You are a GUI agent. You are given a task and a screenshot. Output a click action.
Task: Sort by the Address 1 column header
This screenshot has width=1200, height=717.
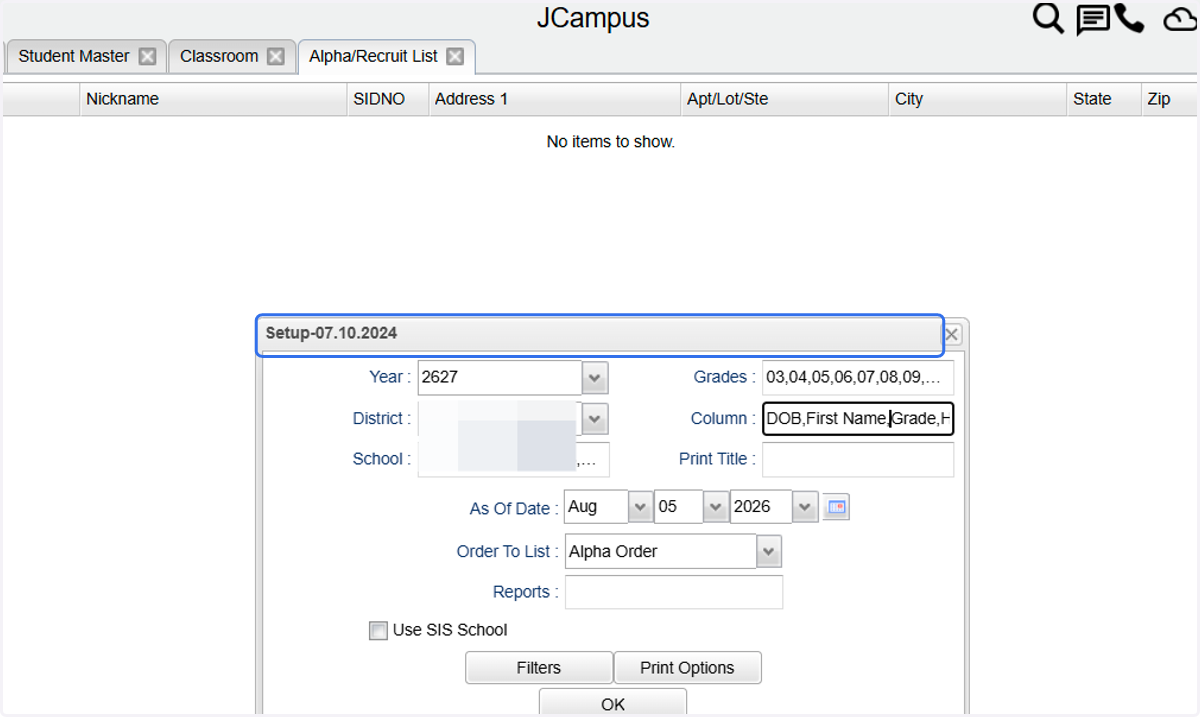[554, 99]
